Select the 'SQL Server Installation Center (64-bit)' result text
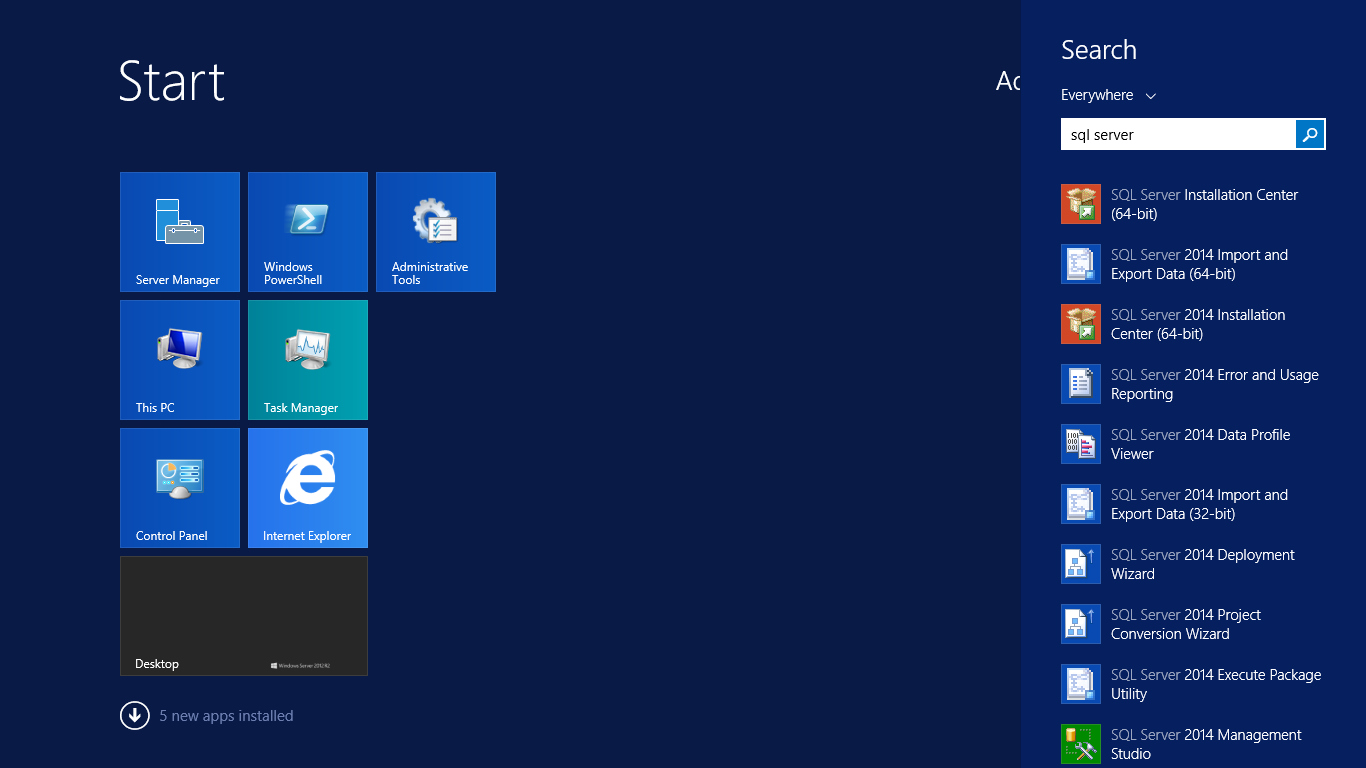1366x768 pixels. (x=1205, y=204)
